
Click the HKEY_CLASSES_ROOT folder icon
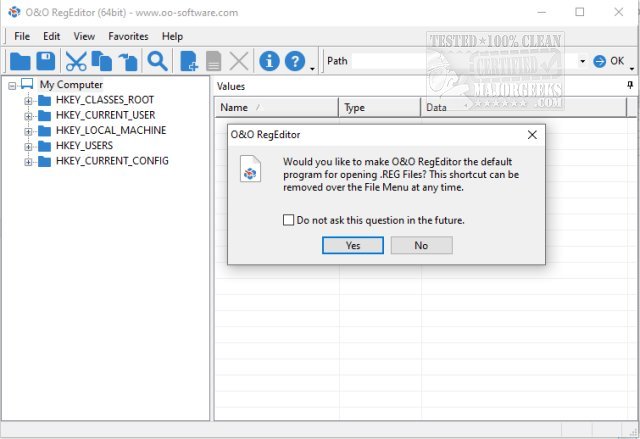pyautogui.click(x=44, y=100)
